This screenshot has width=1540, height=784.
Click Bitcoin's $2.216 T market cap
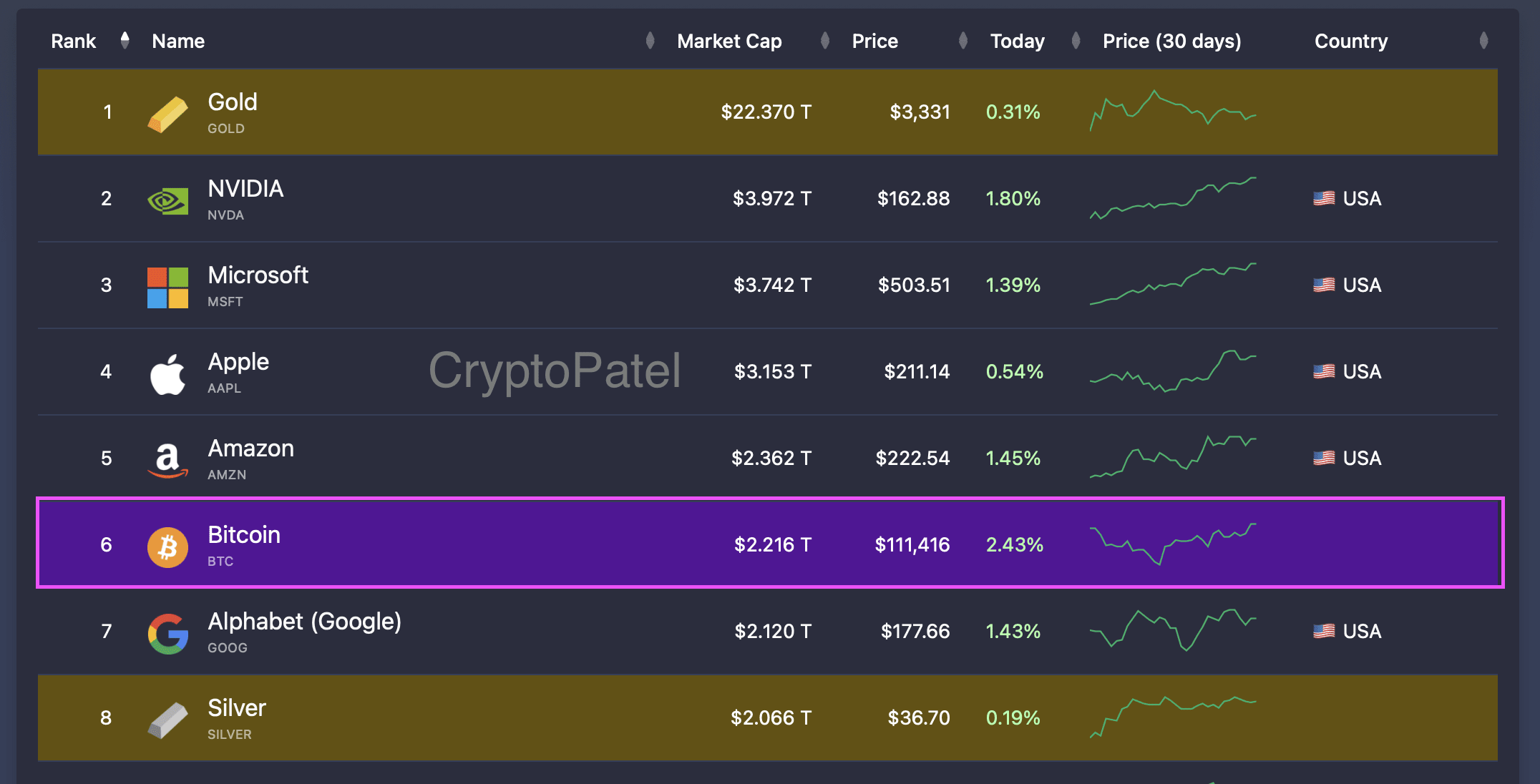pos(772,544)
